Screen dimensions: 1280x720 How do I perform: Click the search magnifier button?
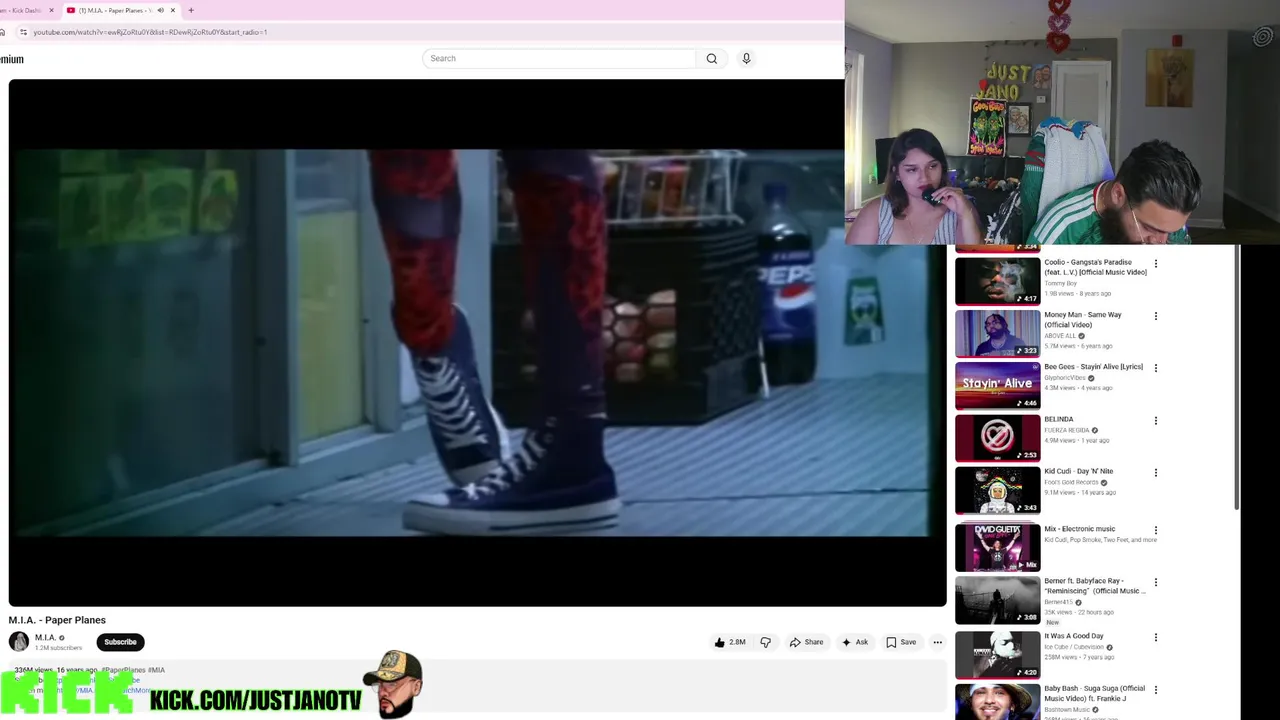tap(712, 58)
